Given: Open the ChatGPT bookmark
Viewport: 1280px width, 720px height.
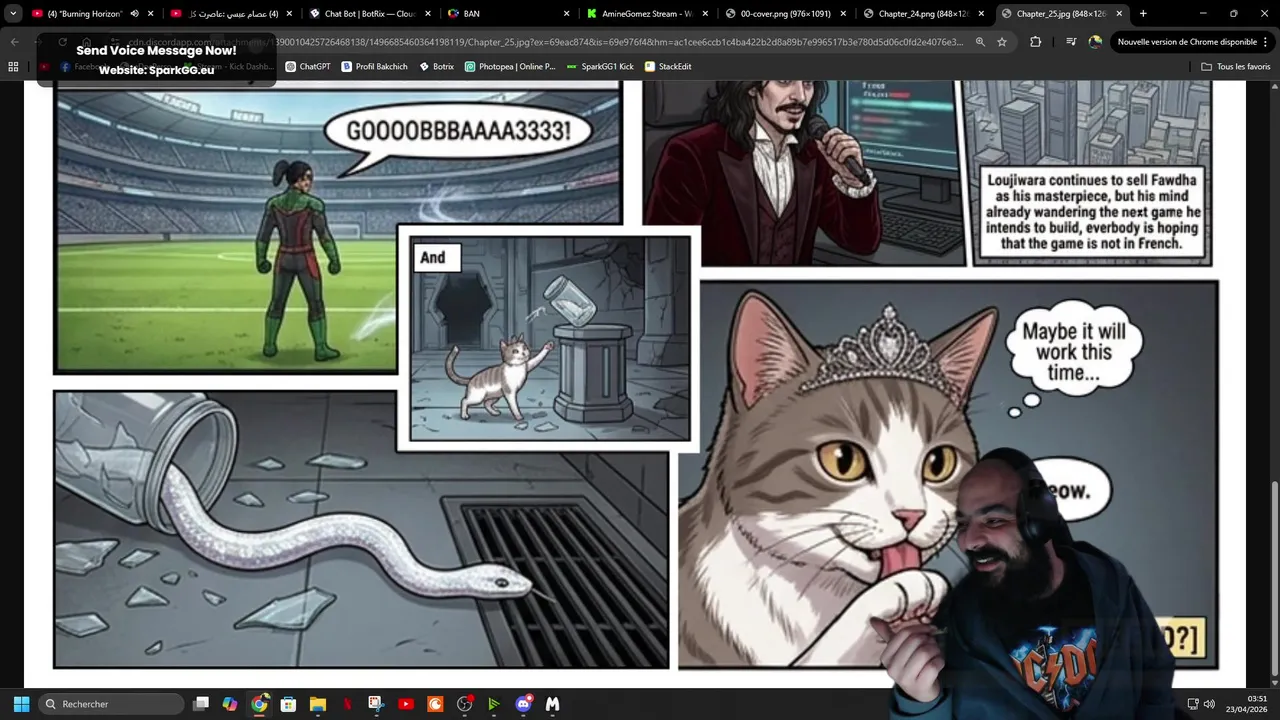Looking at the screenshot, I should 307,66.
